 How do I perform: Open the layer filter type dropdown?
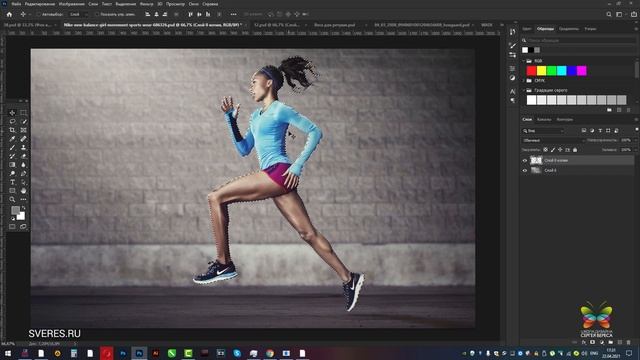543,131
